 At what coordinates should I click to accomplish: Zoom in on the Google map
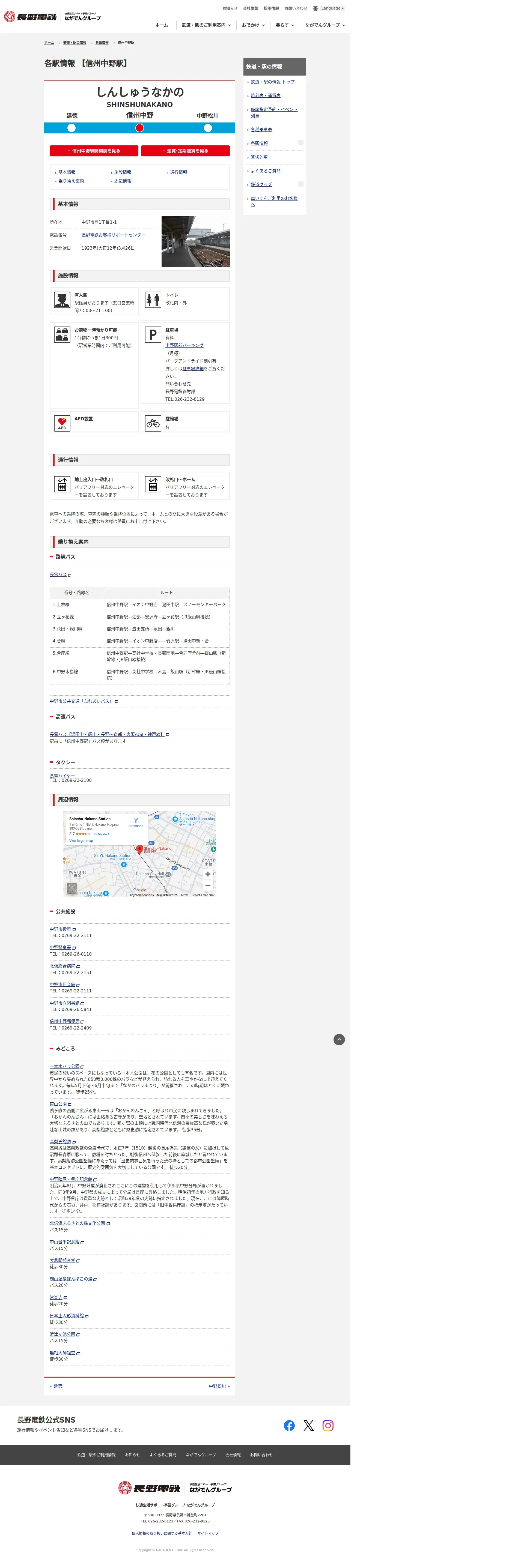tap(208, 874)
